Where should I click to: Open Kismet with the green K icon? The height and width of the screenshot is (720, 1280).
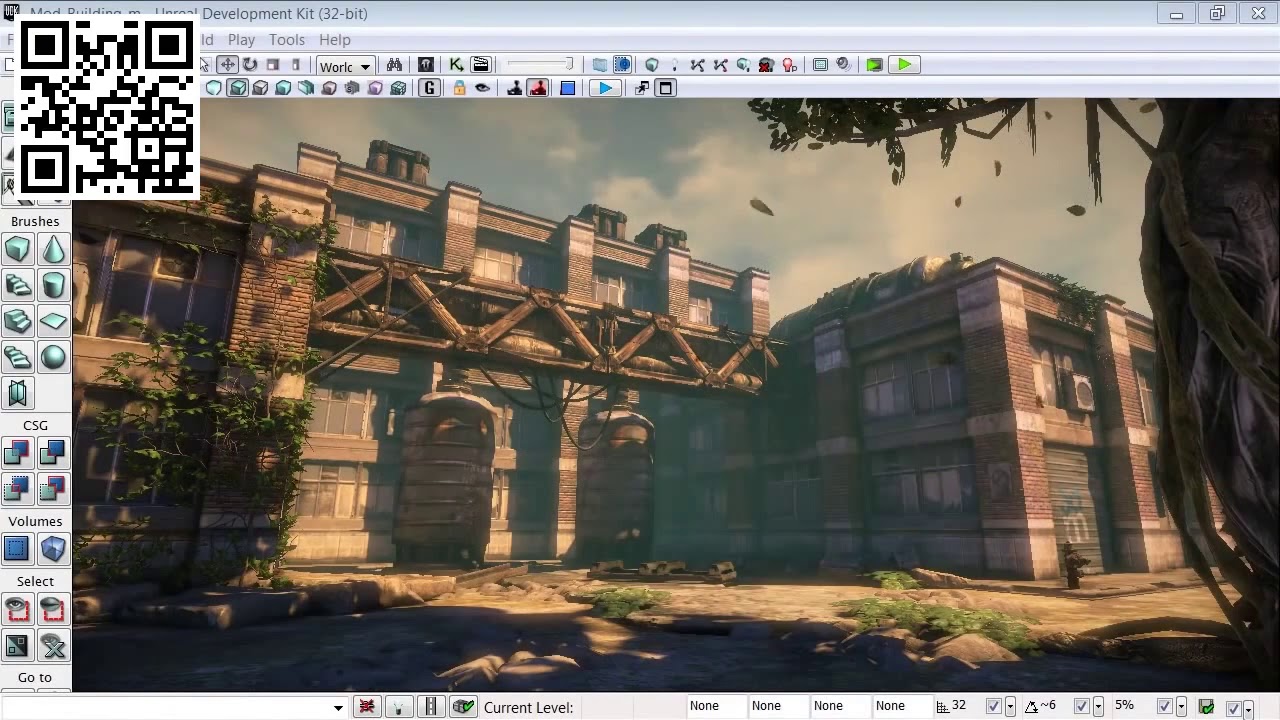(x=457, y=65)
